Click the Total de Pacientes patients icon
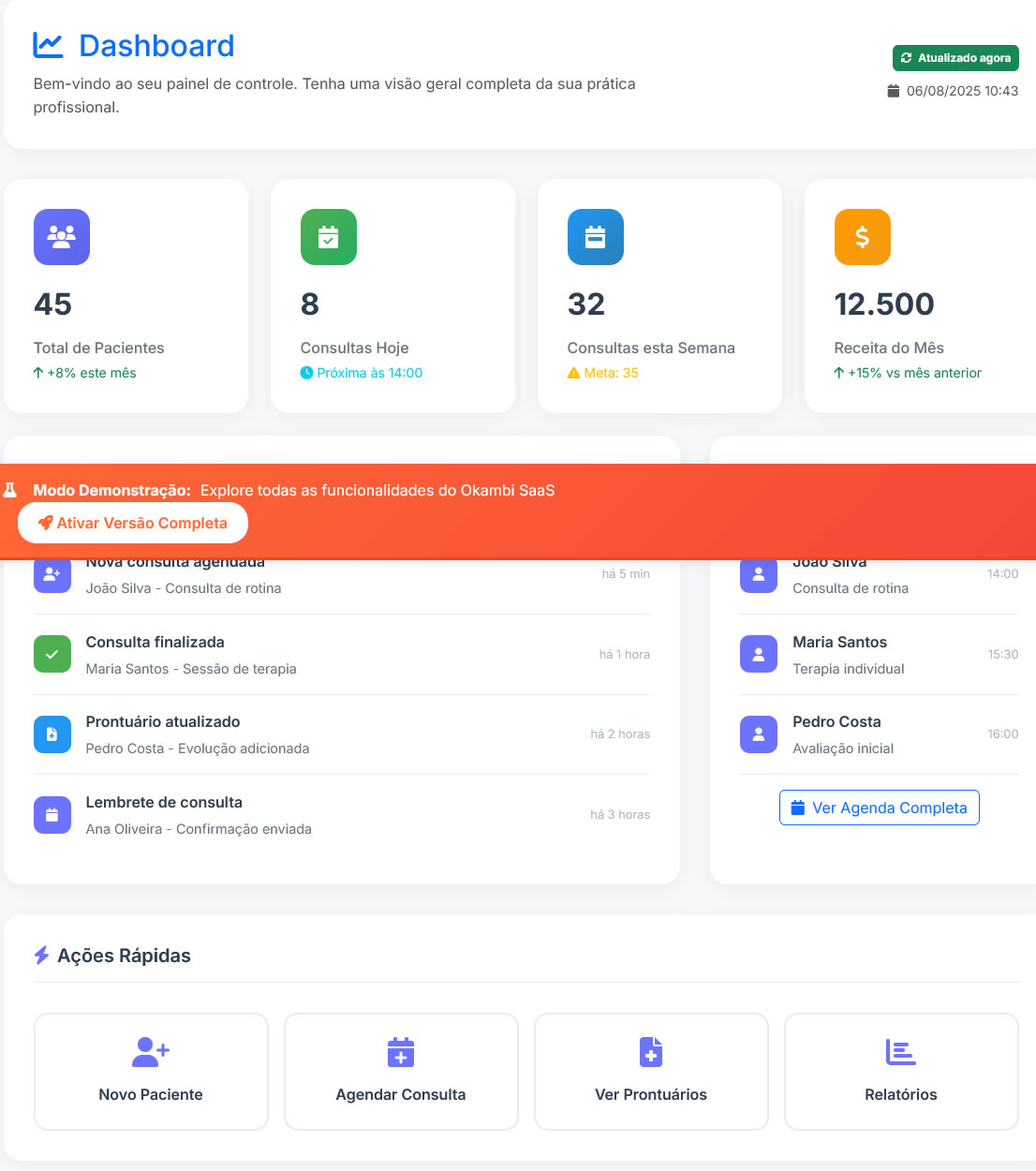 pos(61,237)
